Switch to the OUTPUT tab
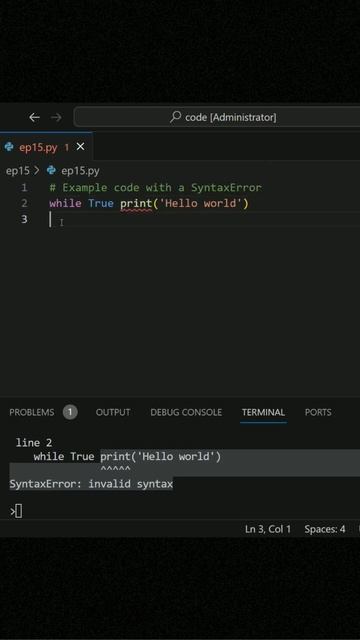360x640 pixels. coord(113,412)
